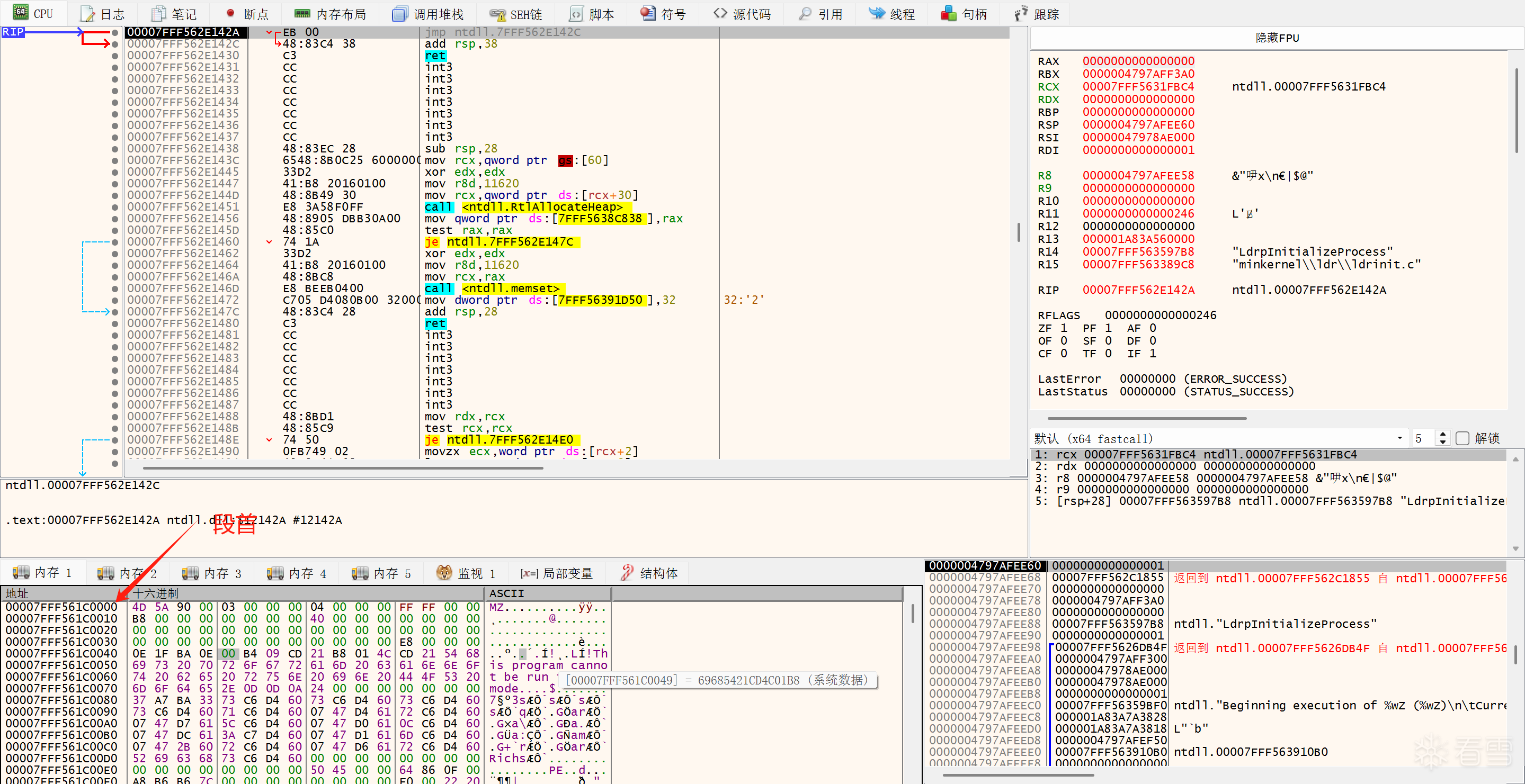1525x784 pixels.
Task: Open the calling convention dropdown 默认 (x64 fastcall)
Action: pos(1218,438)
